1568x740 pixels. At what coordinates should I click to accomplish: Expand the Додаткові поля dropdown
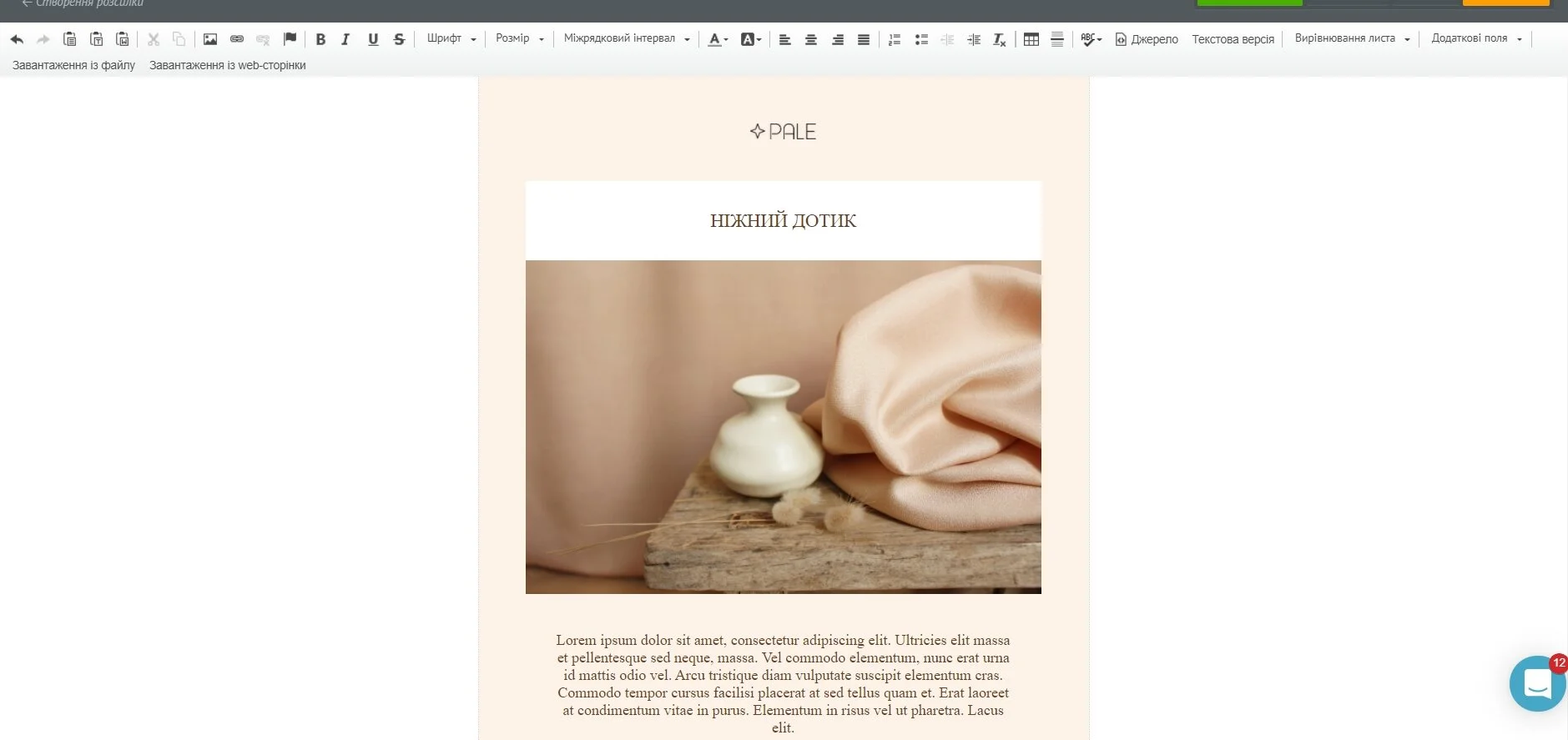tap(1476, 38)
